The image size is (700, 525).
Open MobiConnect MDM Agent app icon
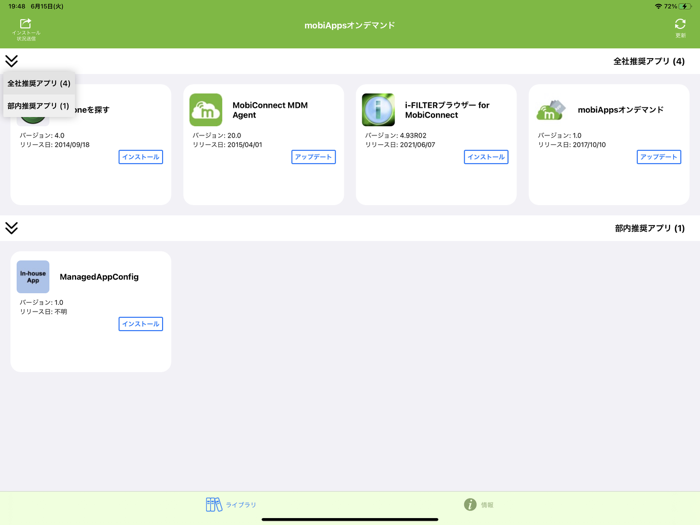pos(206,110)
